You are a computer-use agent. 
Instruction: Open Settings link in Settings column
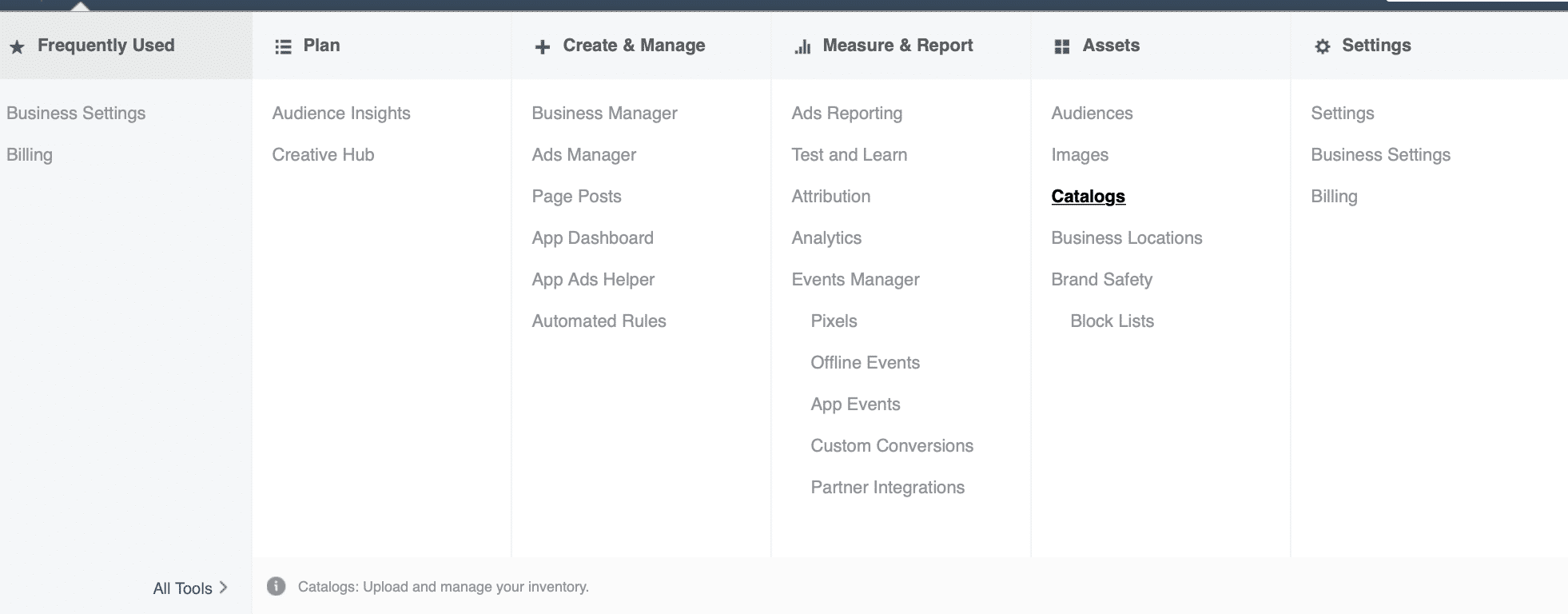coord(1342,114)
